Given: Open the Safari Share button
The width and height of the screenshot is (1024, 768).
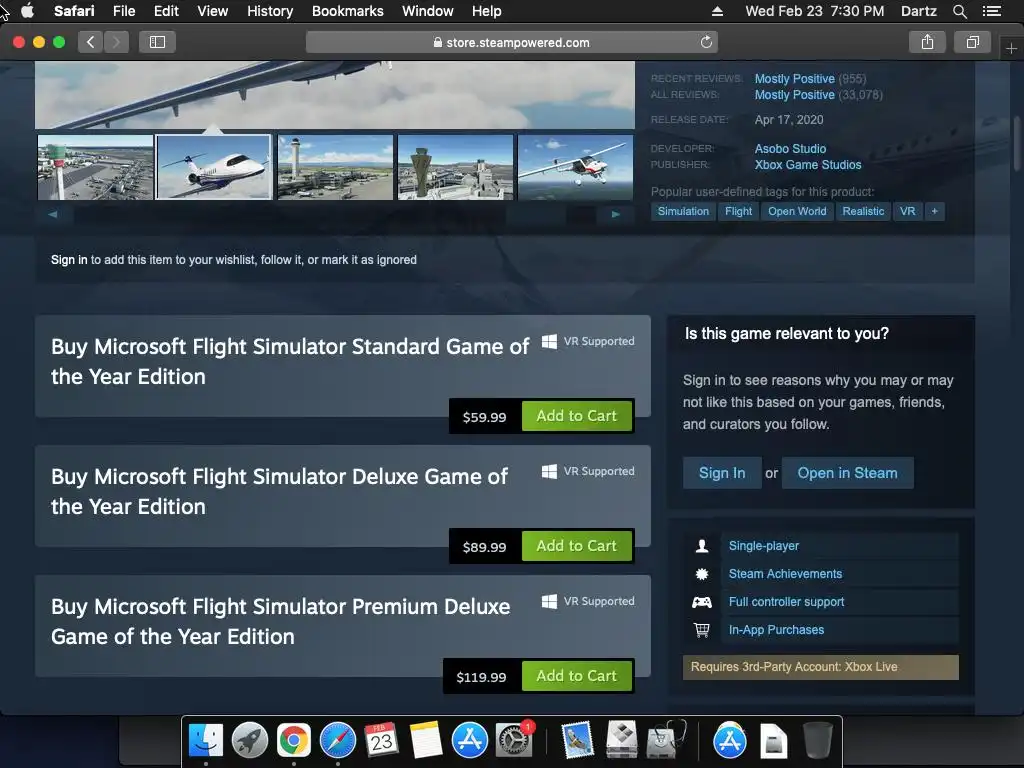Looking at the screenshot, I should click(927, 42).
